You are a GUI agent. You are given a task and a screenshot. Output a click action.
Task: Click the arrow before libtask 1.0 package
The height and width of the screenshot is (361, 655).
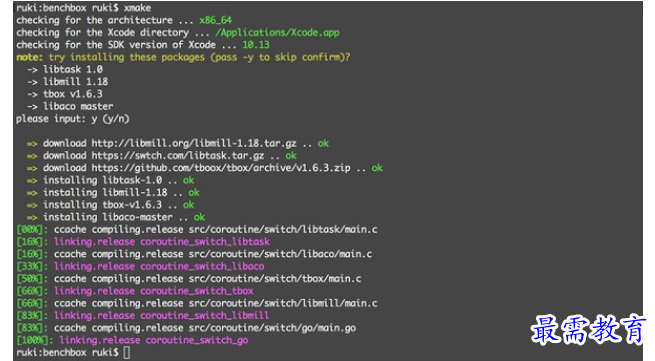[32, 69]
